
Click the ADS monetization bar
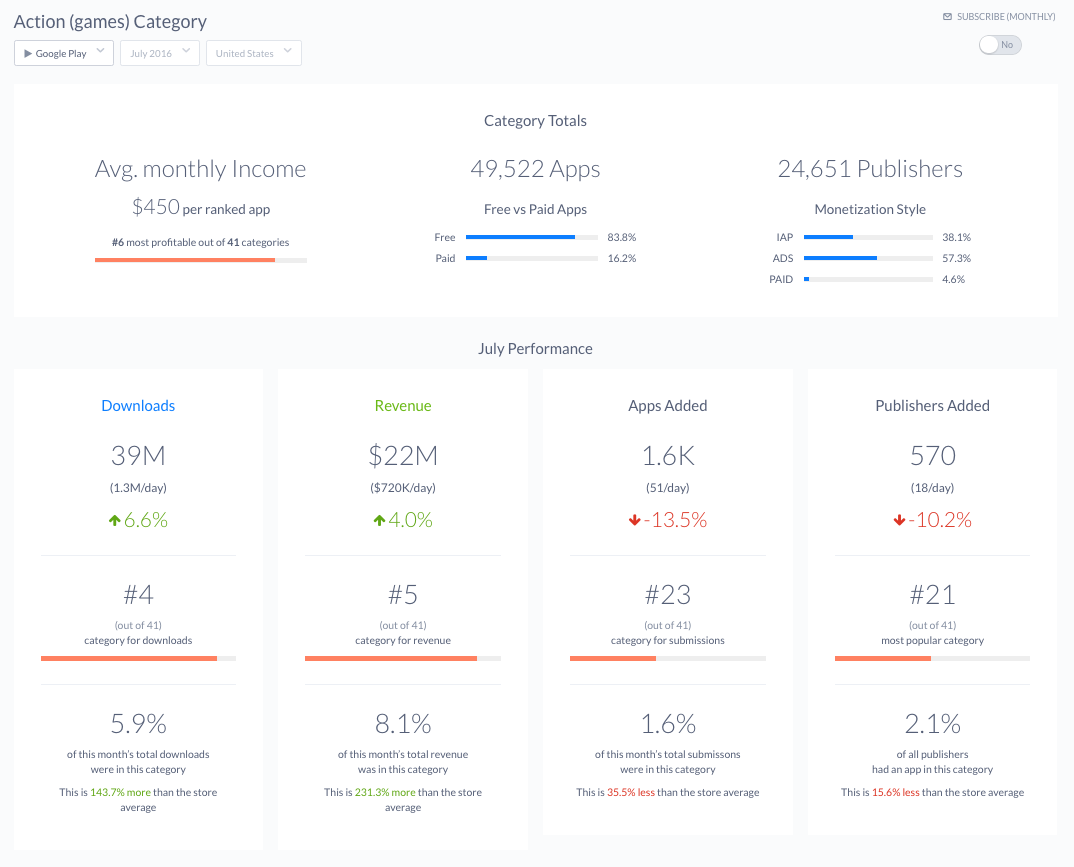pos(868,258)
